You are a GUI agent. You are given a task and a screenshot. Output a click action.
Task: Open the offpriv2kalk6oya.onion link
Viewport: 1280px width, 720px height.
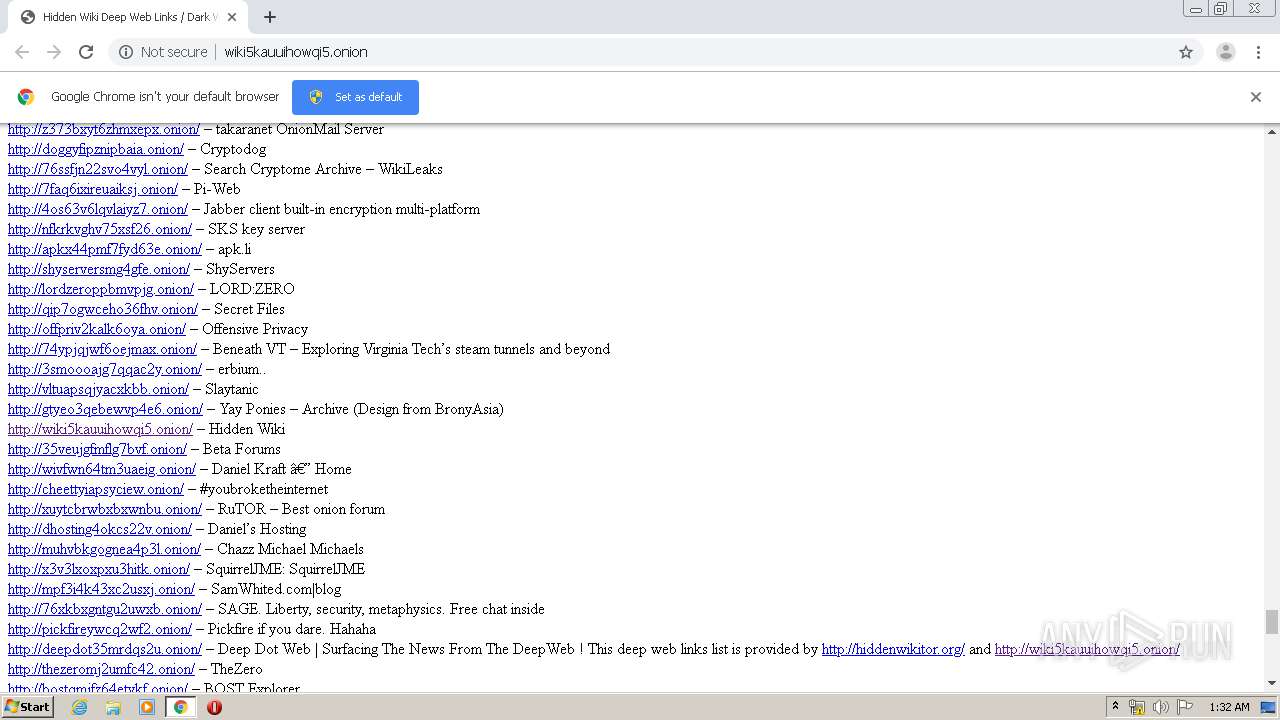tap(97, 329)
